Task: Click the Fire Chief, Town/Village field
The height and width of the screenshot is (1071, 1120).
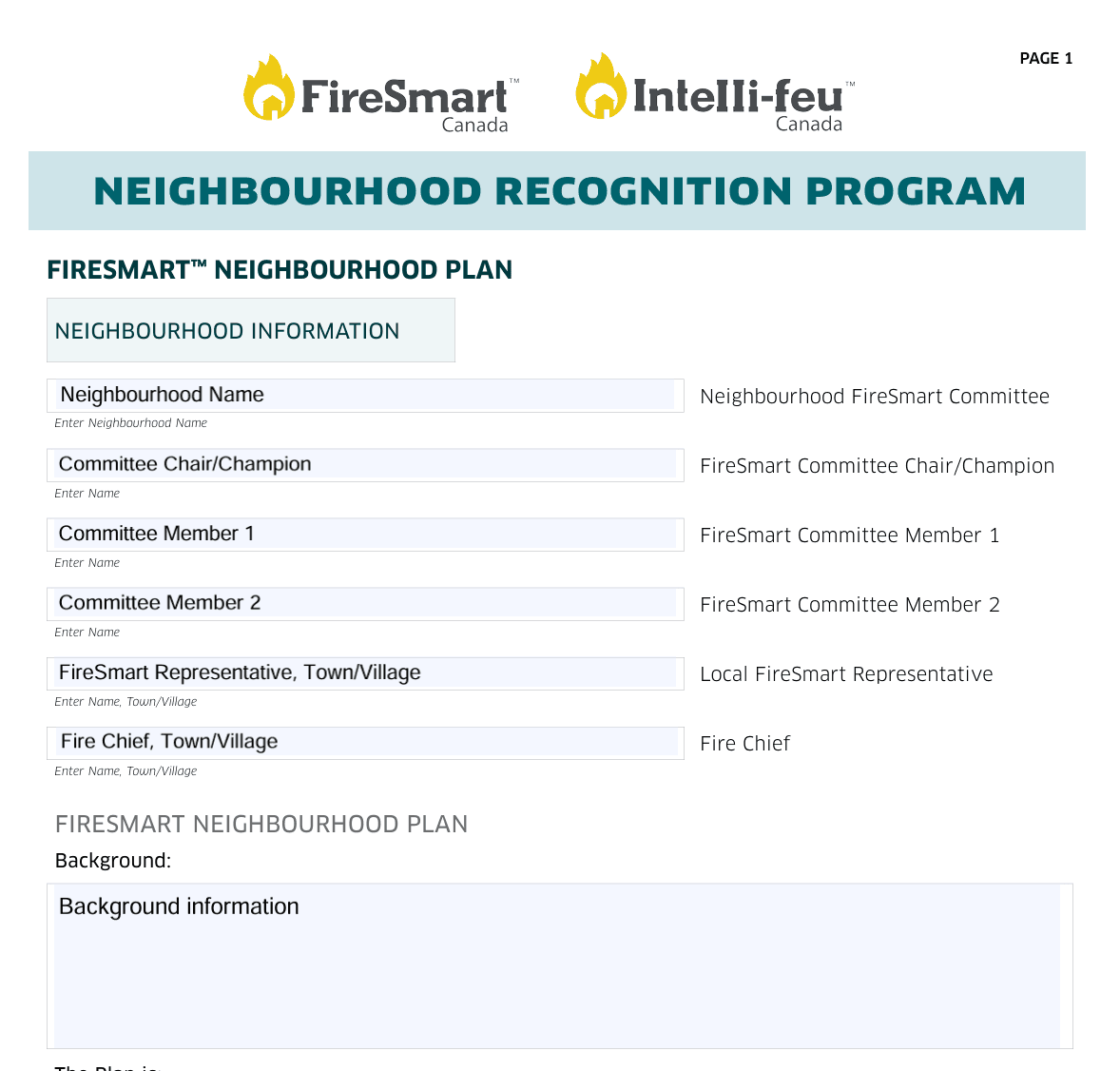Action: tap(365, 742)
